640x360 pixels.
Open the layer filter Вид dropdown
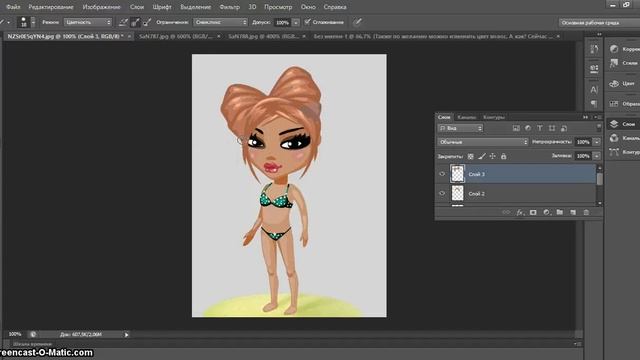click(460, 128)
